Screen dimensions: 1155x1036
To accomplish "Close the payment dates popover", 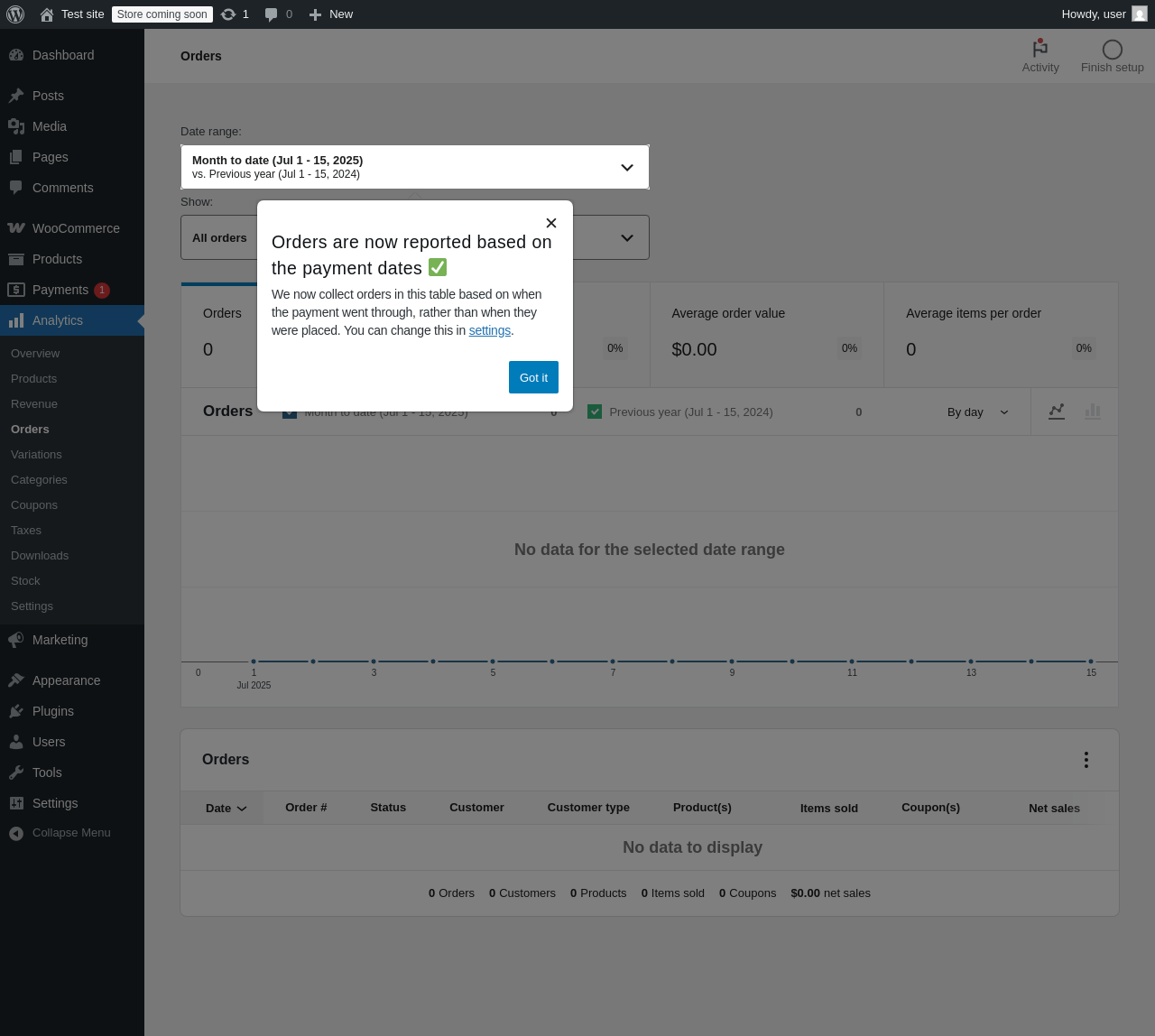I will pos(551,223).
